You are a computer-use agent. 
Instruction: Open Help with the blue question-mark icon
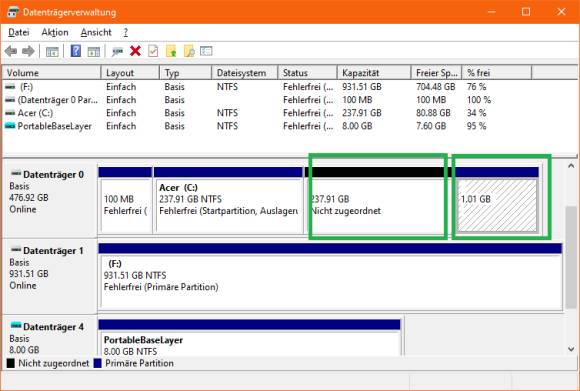pos(75,51)
